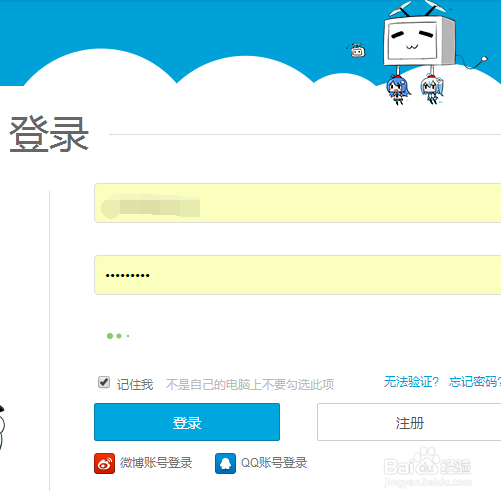
Task: Click the 注册 register button
Action: pos(409,422)
